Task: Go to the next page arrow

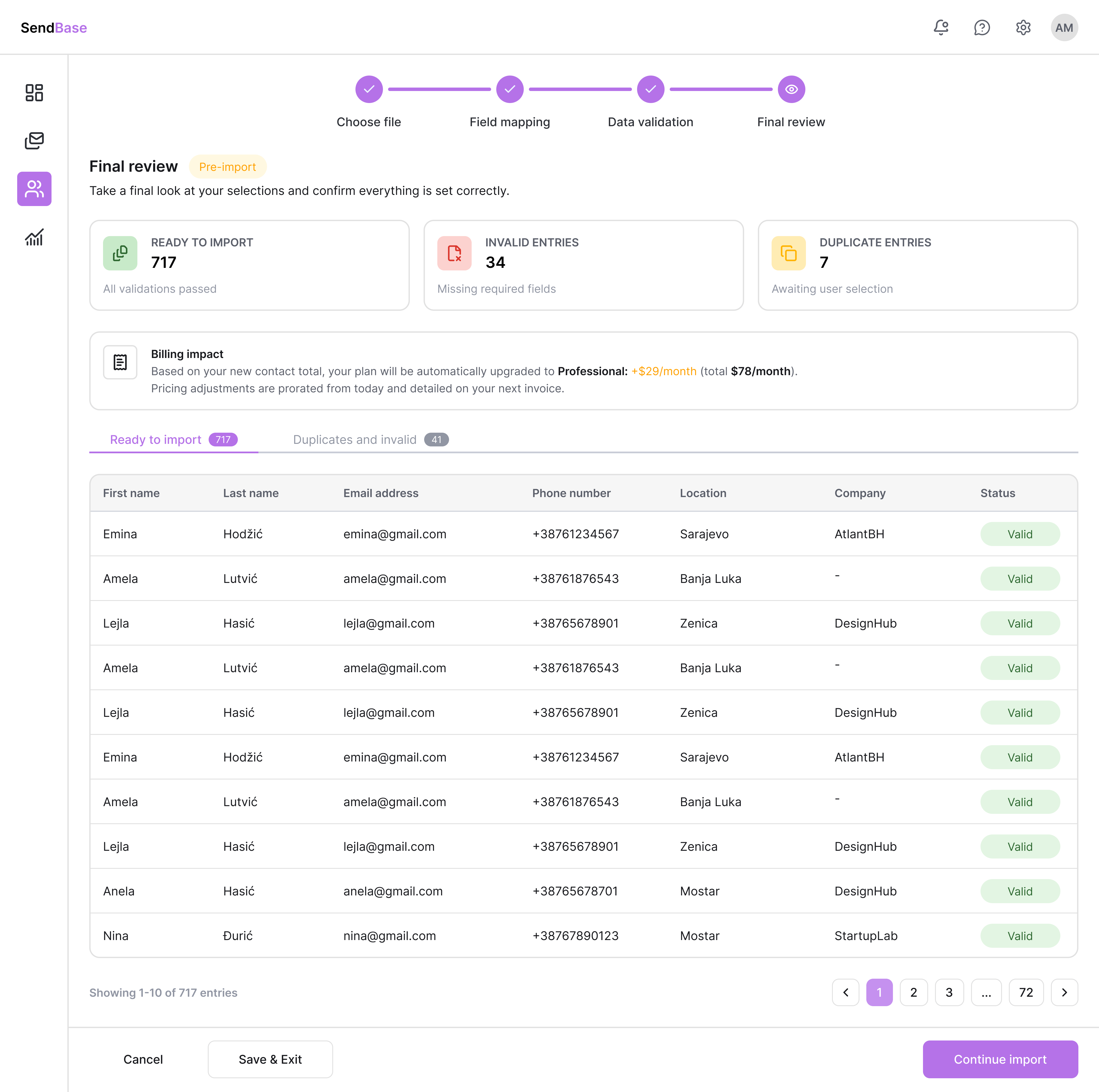Action: (1064, 992)
